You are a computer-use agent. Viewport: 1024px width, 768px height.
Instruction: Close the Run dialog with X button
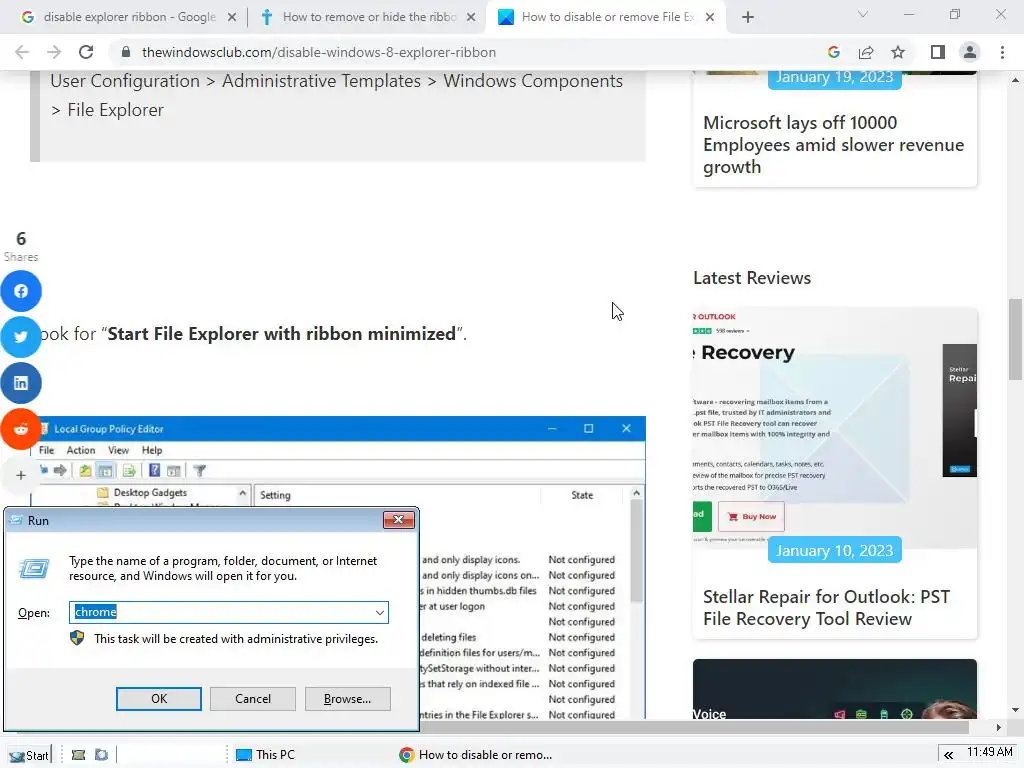click(398, 520)
